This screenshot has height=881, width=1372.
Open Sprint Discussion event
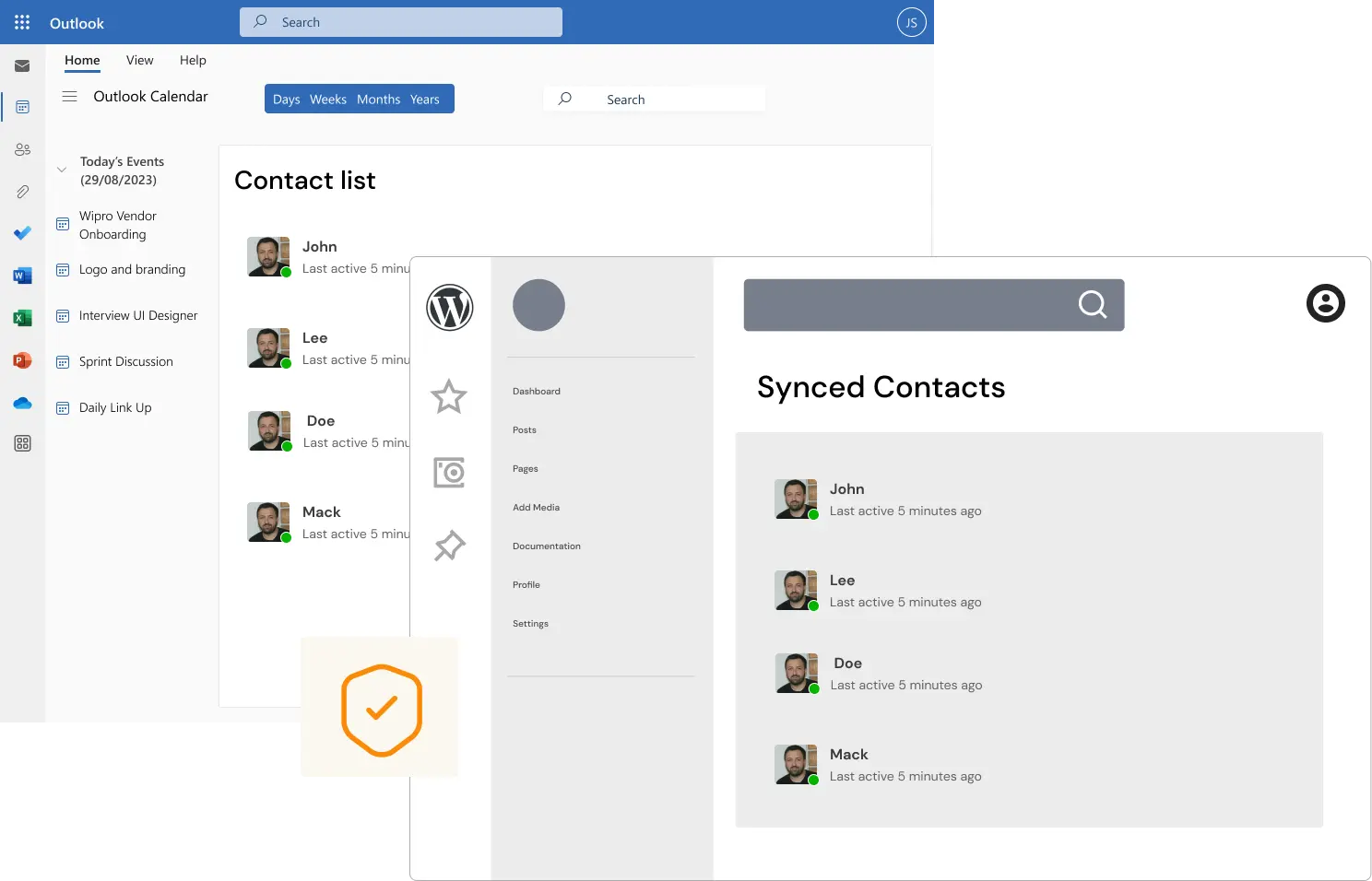126,362
